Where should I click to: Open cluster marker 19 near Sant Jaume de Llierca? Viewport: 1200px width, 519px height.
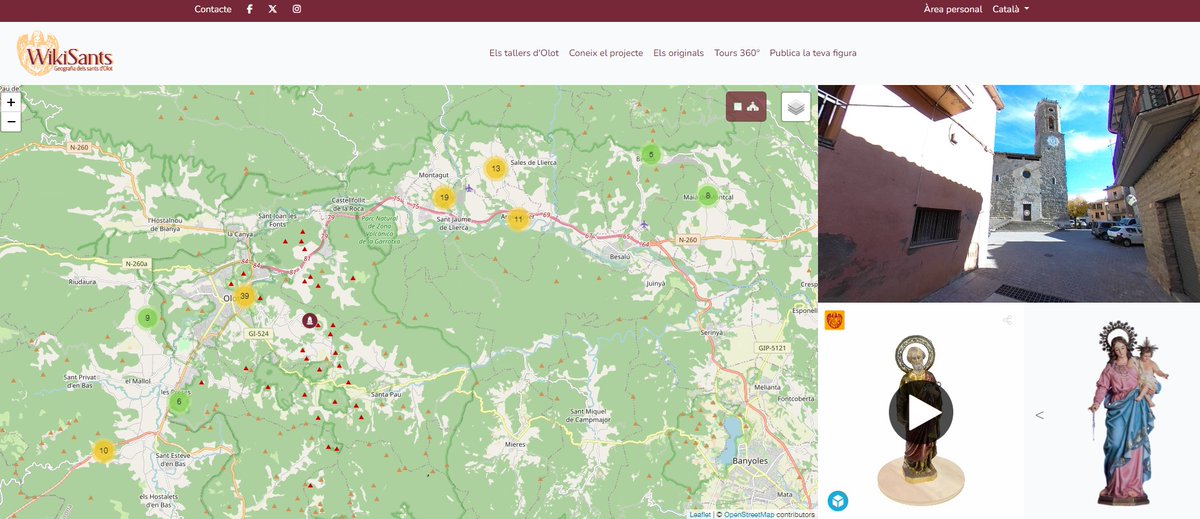[x=444, y=198]
